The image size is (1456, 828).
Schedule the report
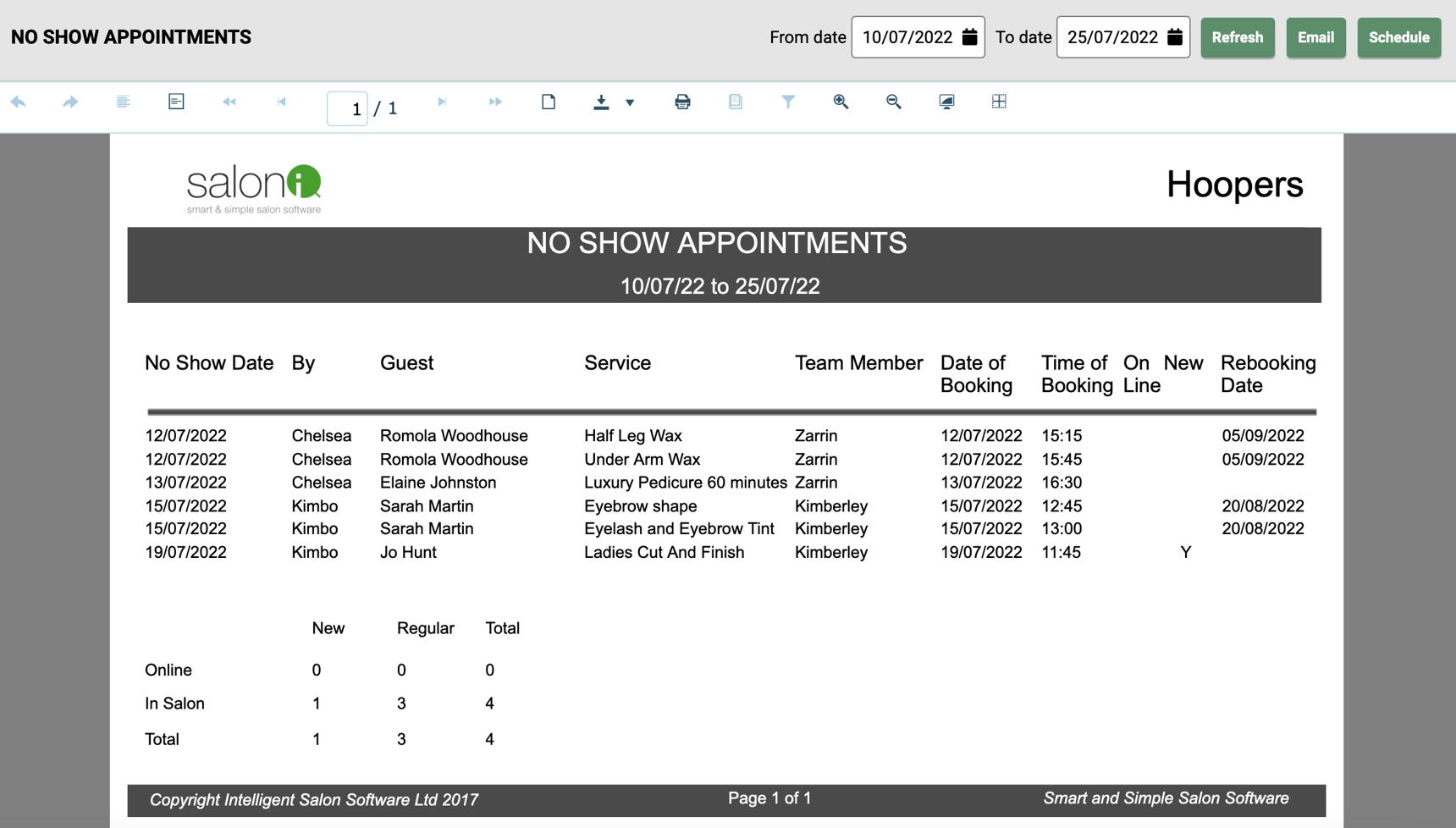pyautogui.click(x=1398, y=37)
